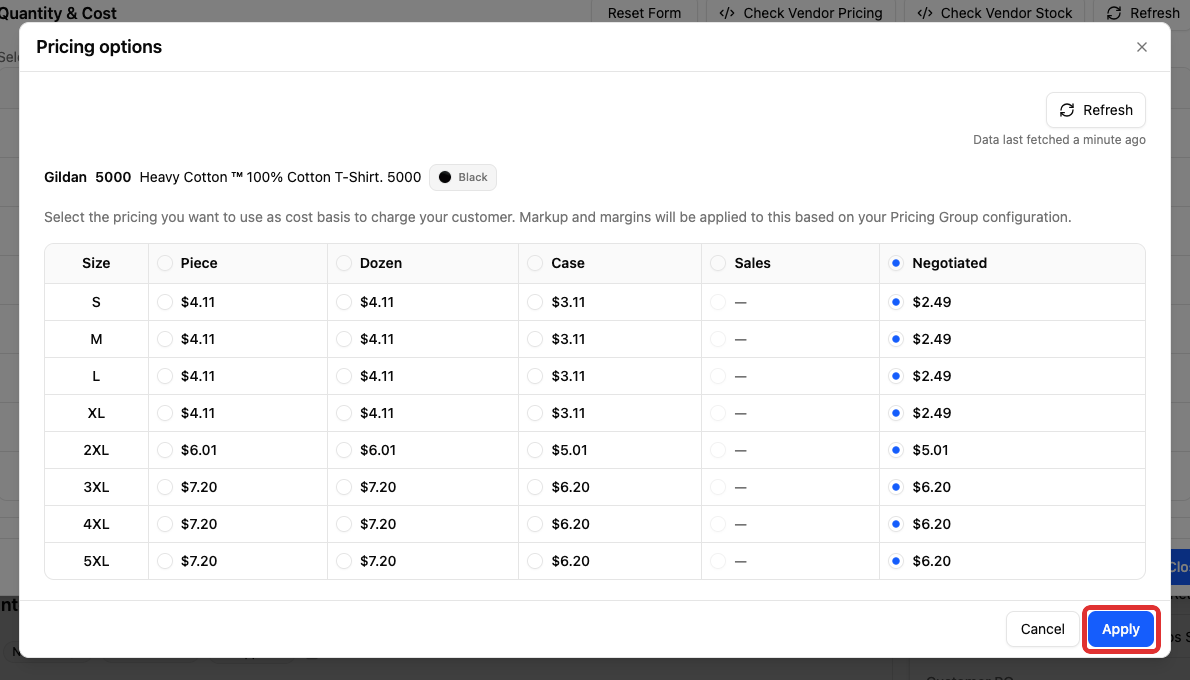Choose Case price $3.11 for size XL
The height and width of the screenshot is (680, 1190).
535,414
